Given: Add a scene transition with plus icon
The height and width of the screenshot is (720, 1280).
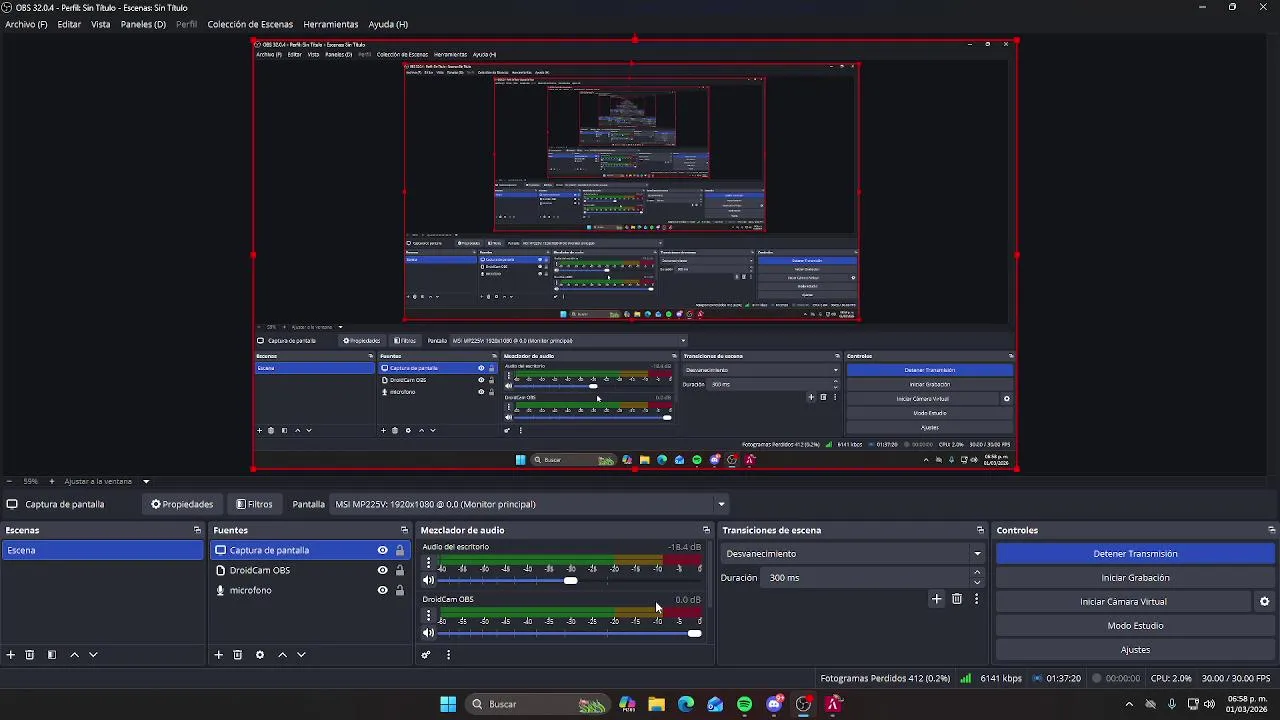Looking at the screenshot, I should point(937,599).
